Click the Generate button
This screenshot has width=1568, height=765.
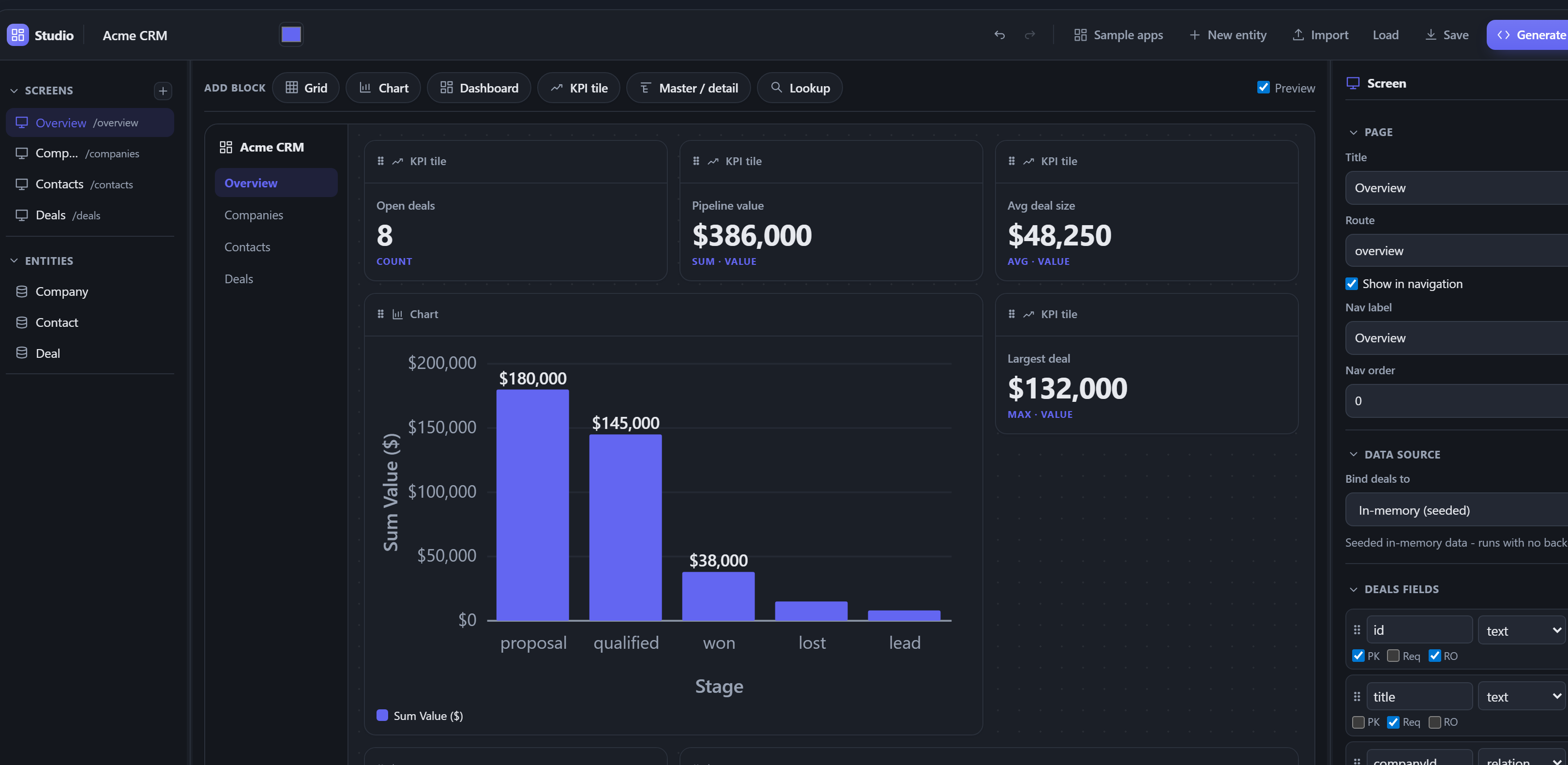tap(1527, 35)
